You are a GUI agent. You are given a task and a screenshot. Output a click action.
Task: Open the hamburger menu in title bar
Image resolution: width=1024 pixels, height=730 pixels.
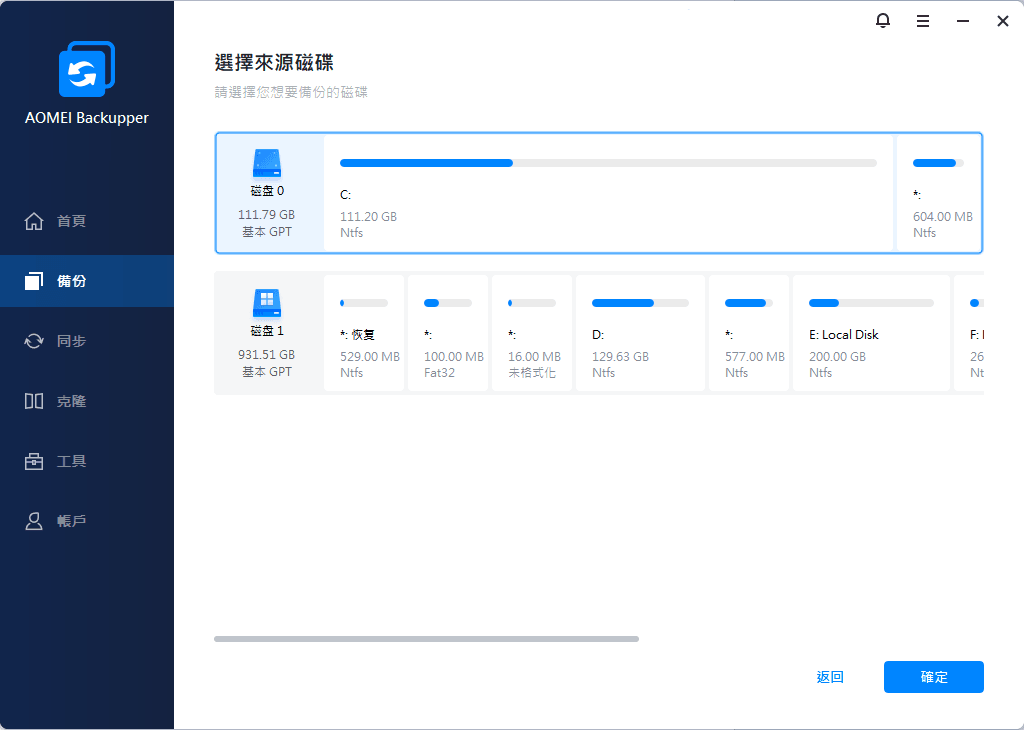[923, 22]
